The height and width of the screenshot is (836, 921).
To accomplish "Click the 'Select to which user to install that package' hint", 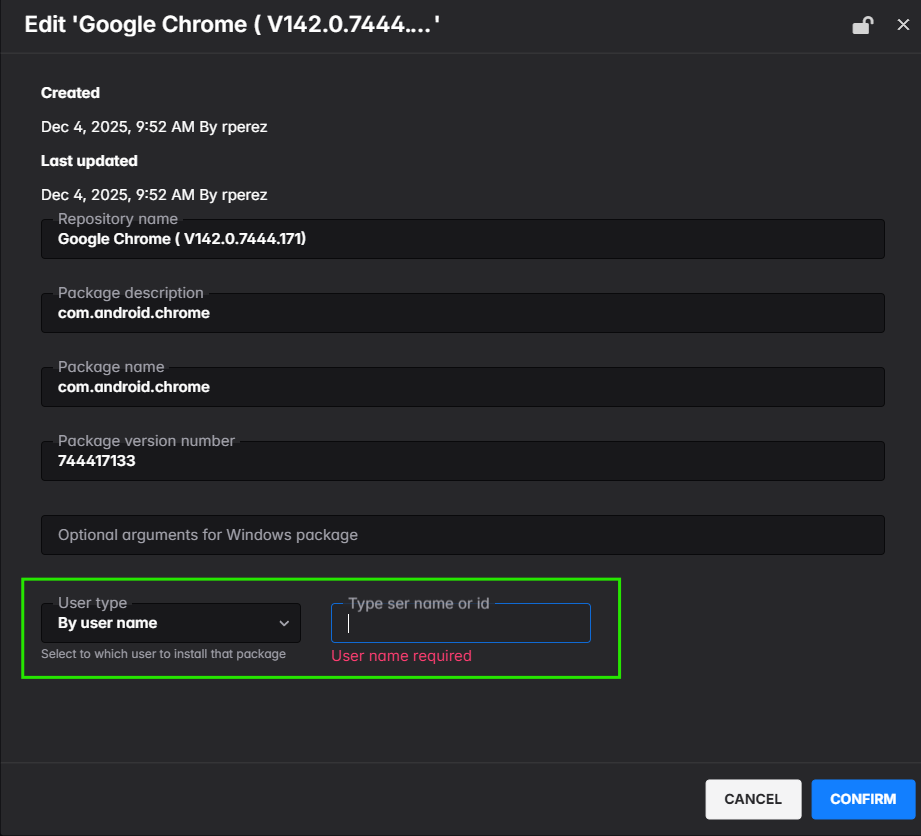I will pos(163,654).
